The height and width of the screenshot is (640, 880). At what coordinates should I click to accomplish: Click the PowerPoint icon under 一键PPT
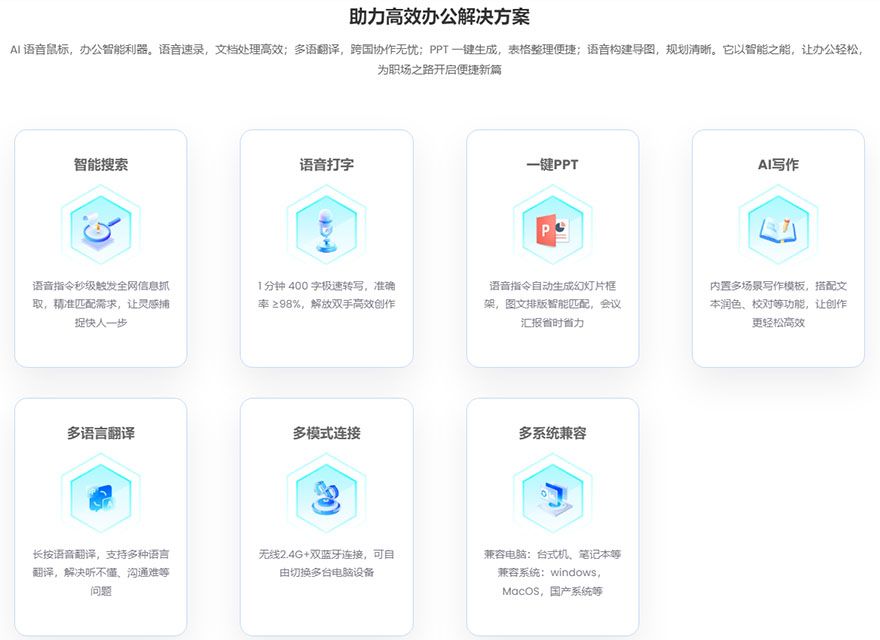(552, 226)
